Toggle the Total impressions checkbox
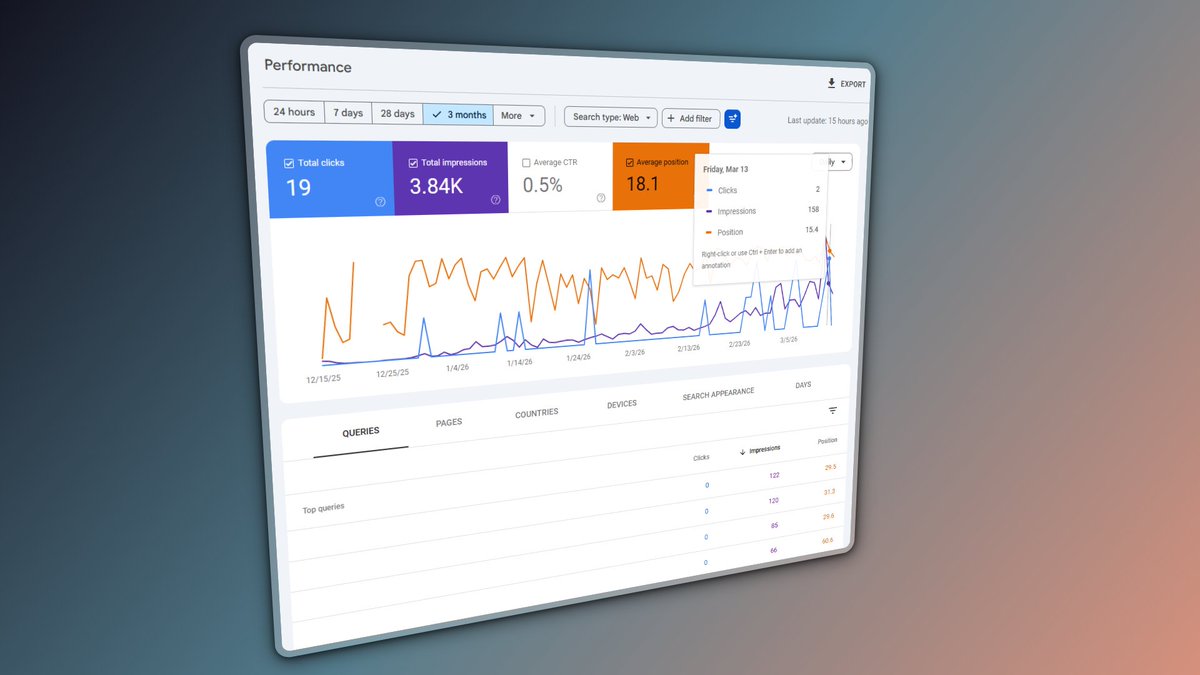This screenshot has width=1200, height=675. point(413,162)
